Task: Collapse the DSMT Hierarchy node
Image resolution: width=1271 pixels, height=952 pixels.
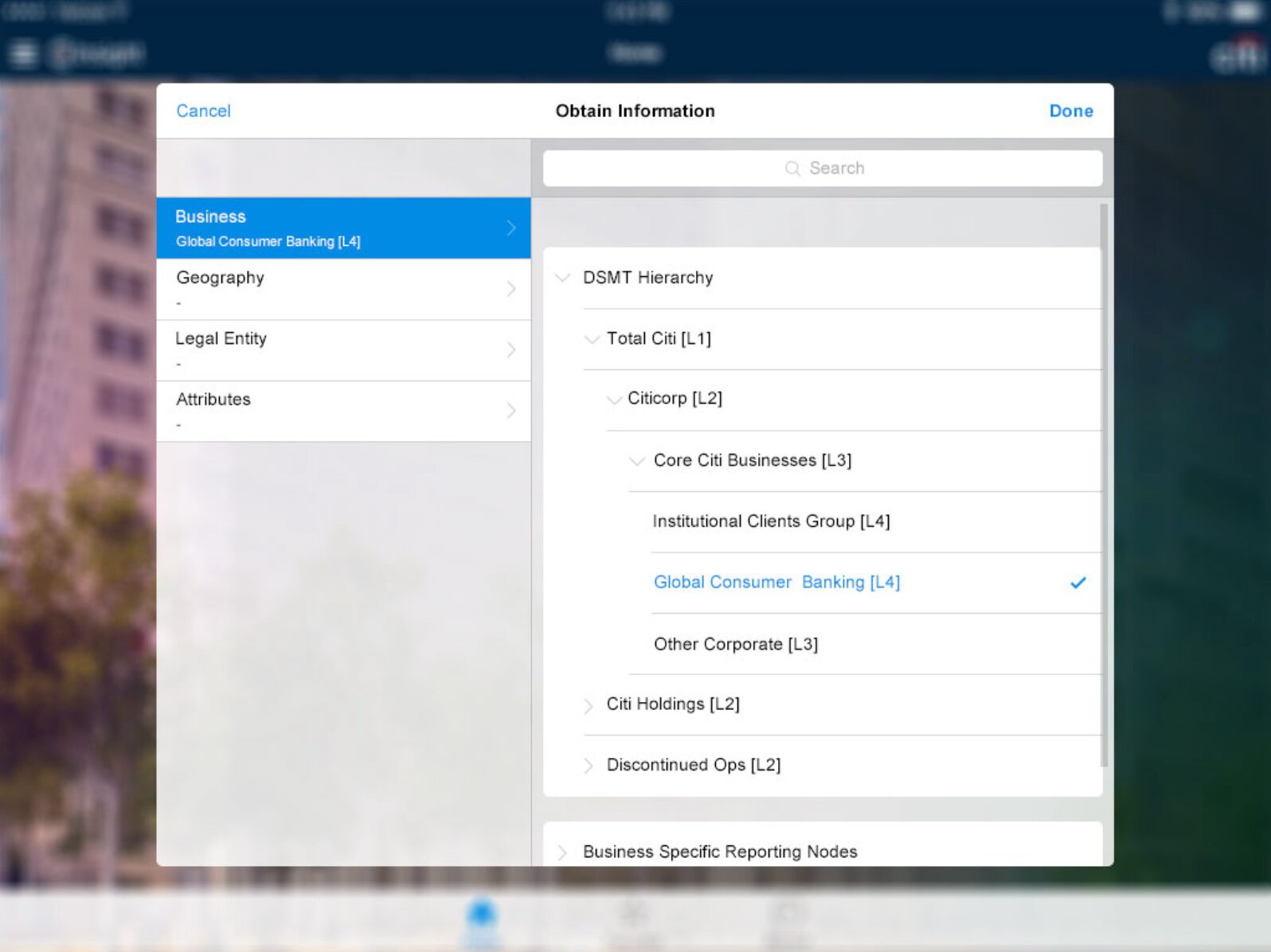Action: (x=563, y=278)
